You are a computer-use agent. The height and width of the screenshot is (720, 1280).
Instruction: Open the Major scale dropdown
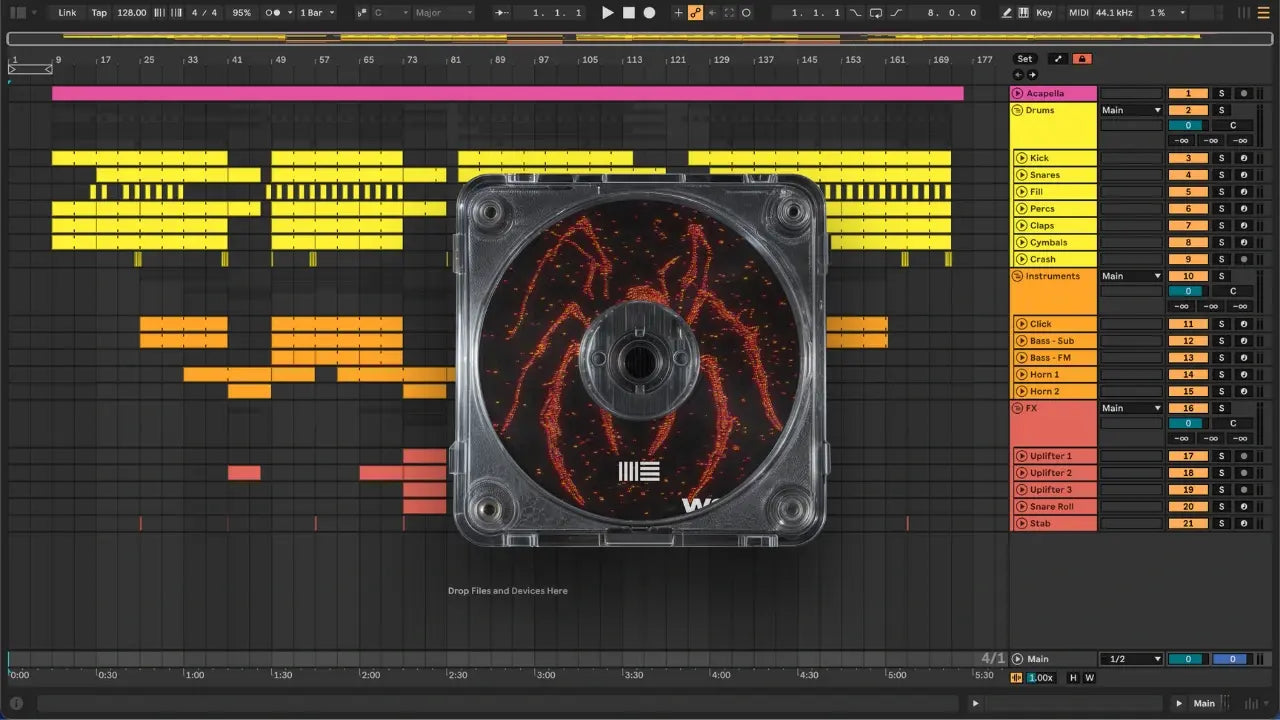pyautogui.click(x=443, y=13)
